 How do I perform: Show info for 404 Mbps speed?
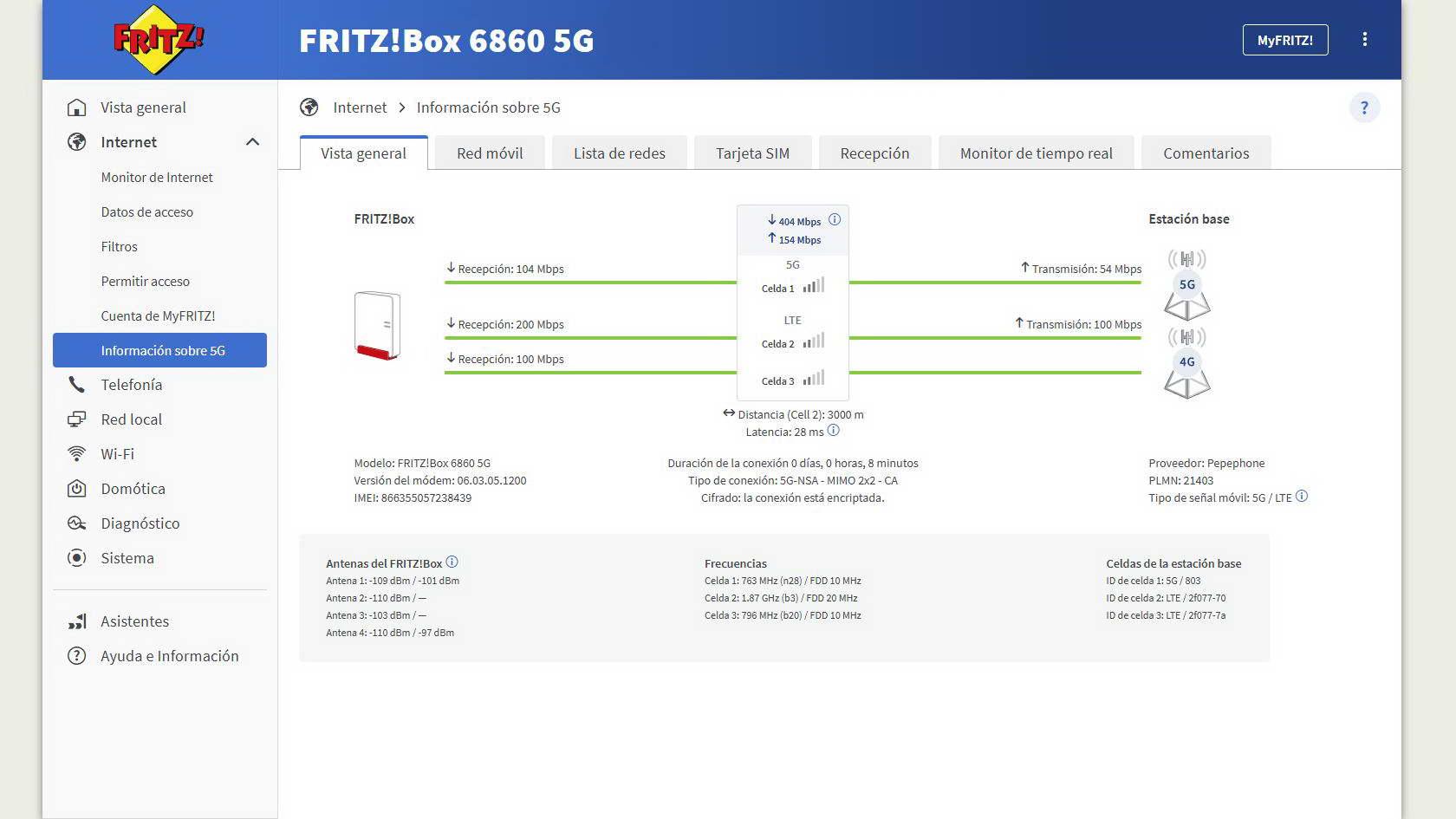(x=835, y=220)
